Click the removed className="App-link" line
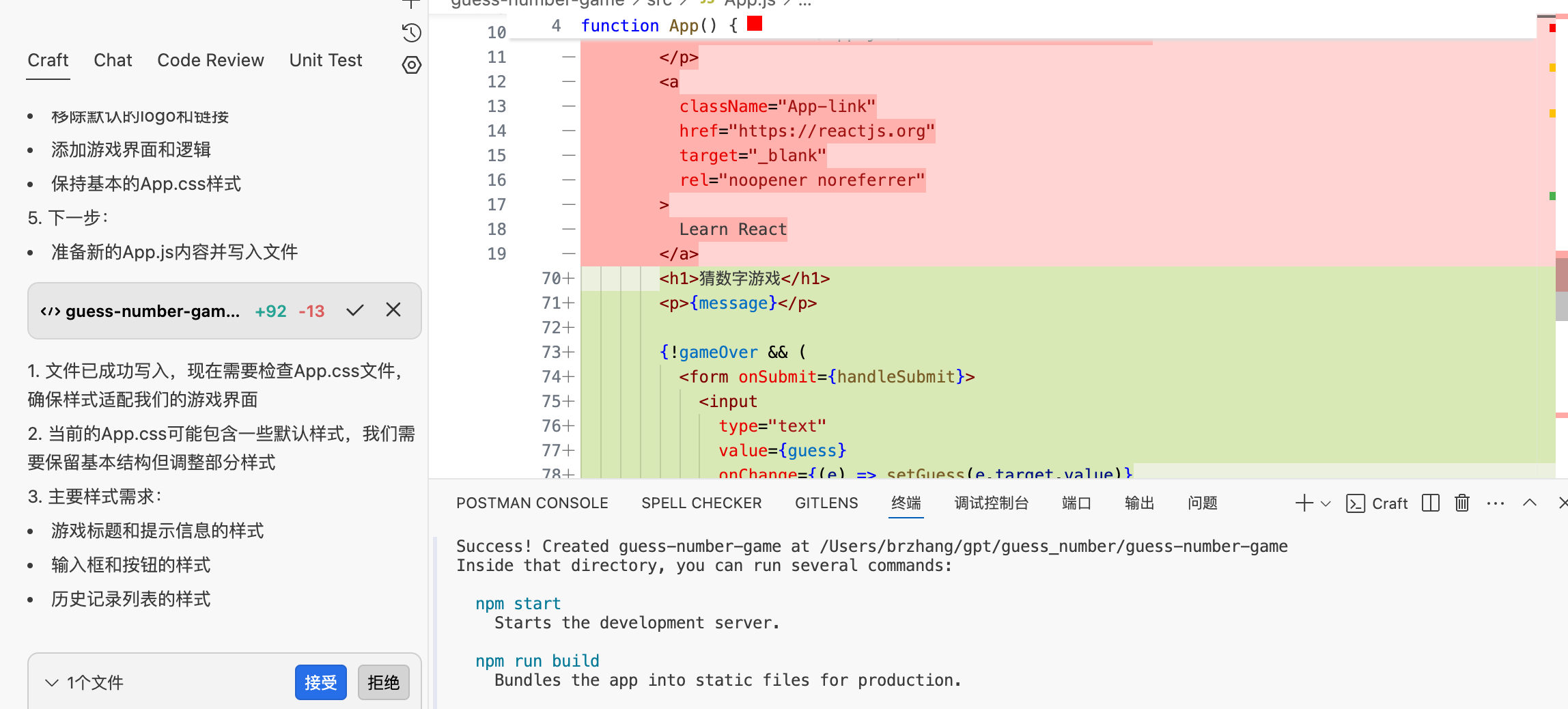This screenshot has width=1568, height=709. (777, 106)
